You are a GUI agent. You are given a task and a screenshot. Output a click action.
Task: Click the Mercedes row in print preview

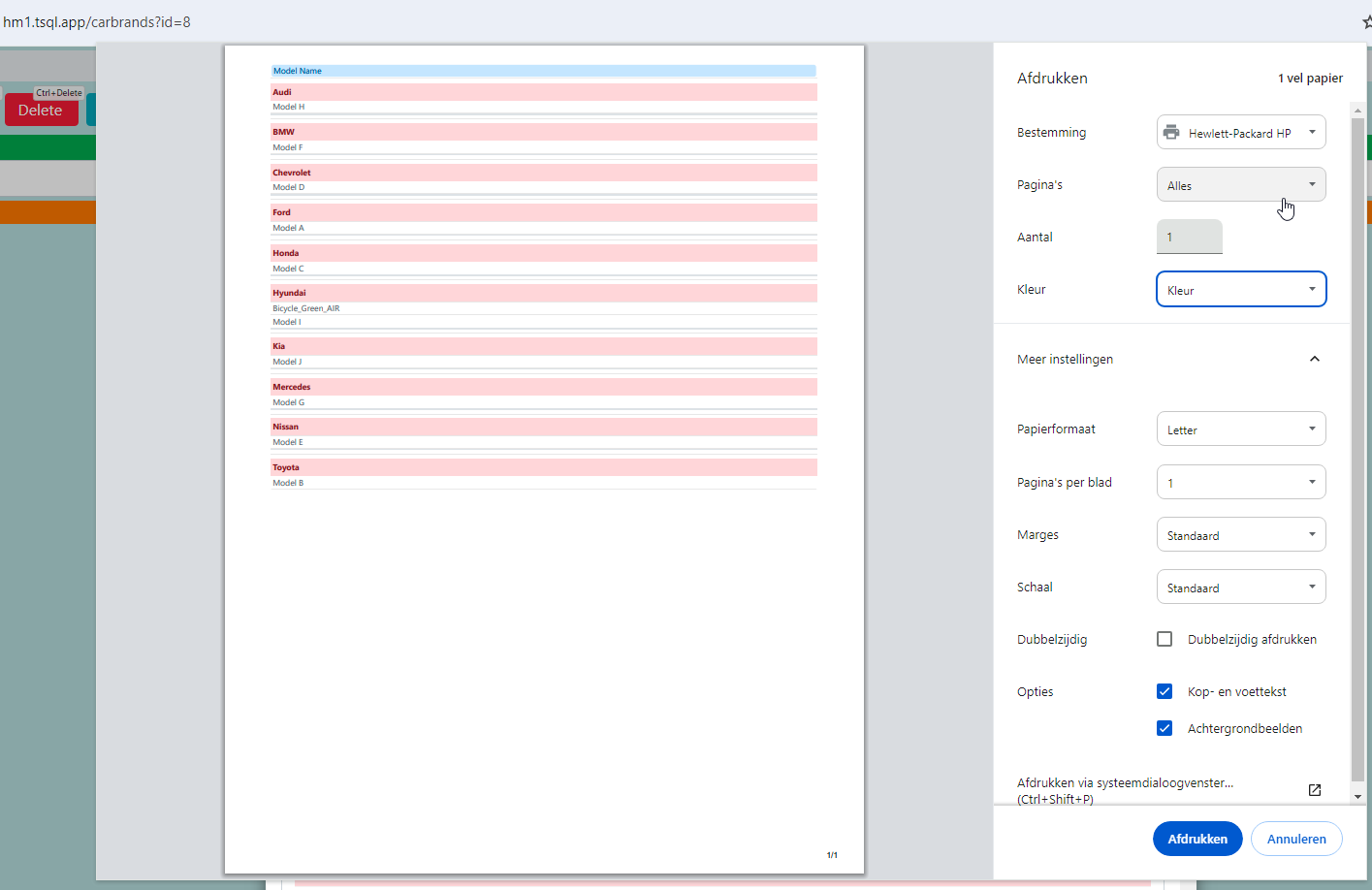tap(544, 387)
